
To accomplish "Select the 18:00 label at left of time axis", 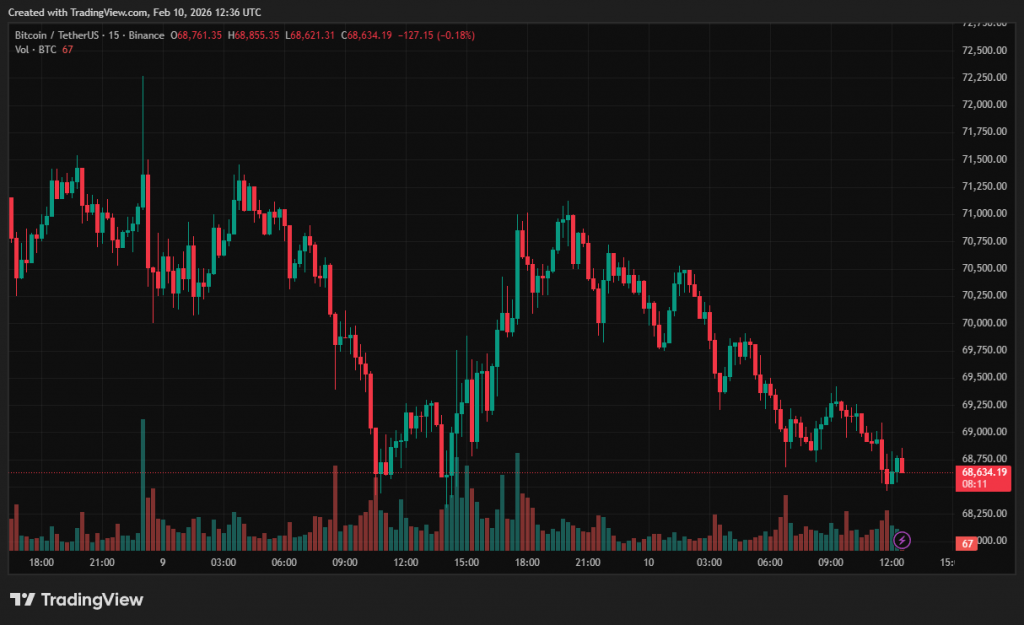I will pos(42,563).
